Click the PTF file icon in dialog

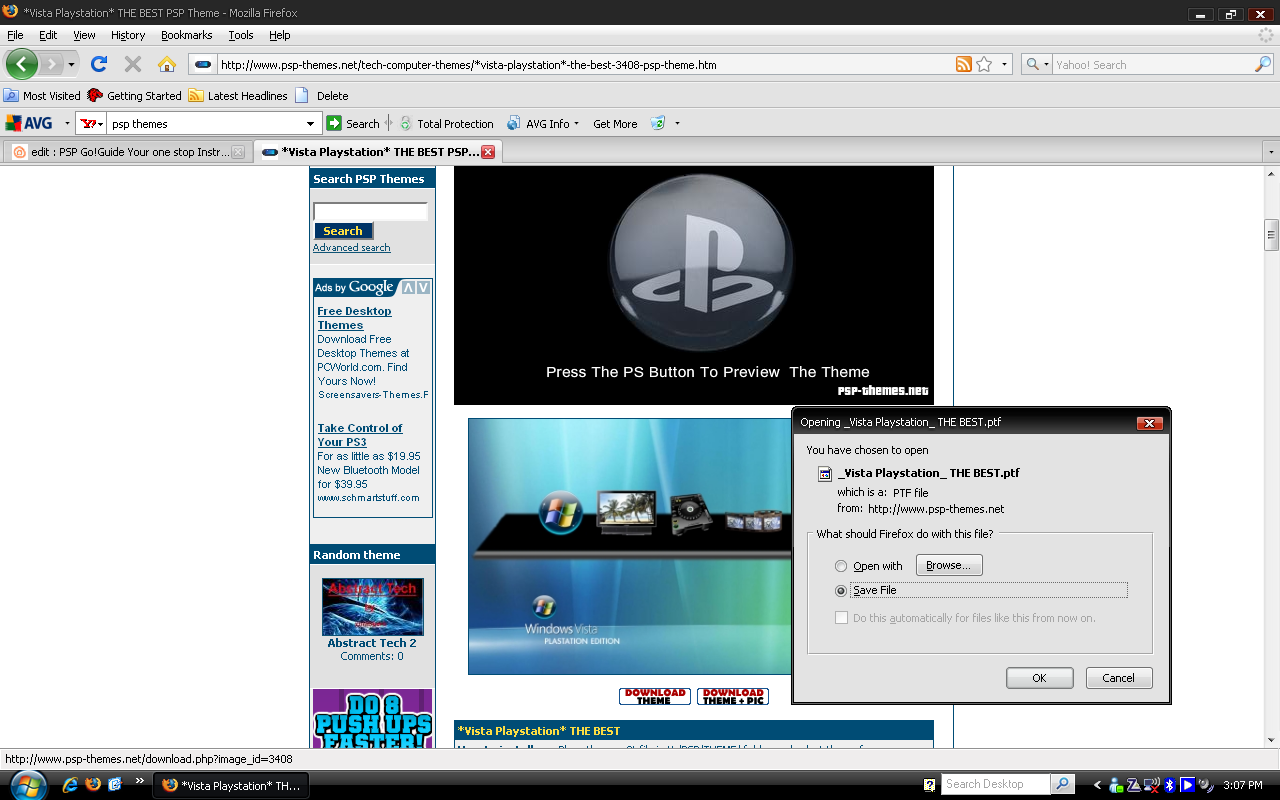(x=826, y=473)
